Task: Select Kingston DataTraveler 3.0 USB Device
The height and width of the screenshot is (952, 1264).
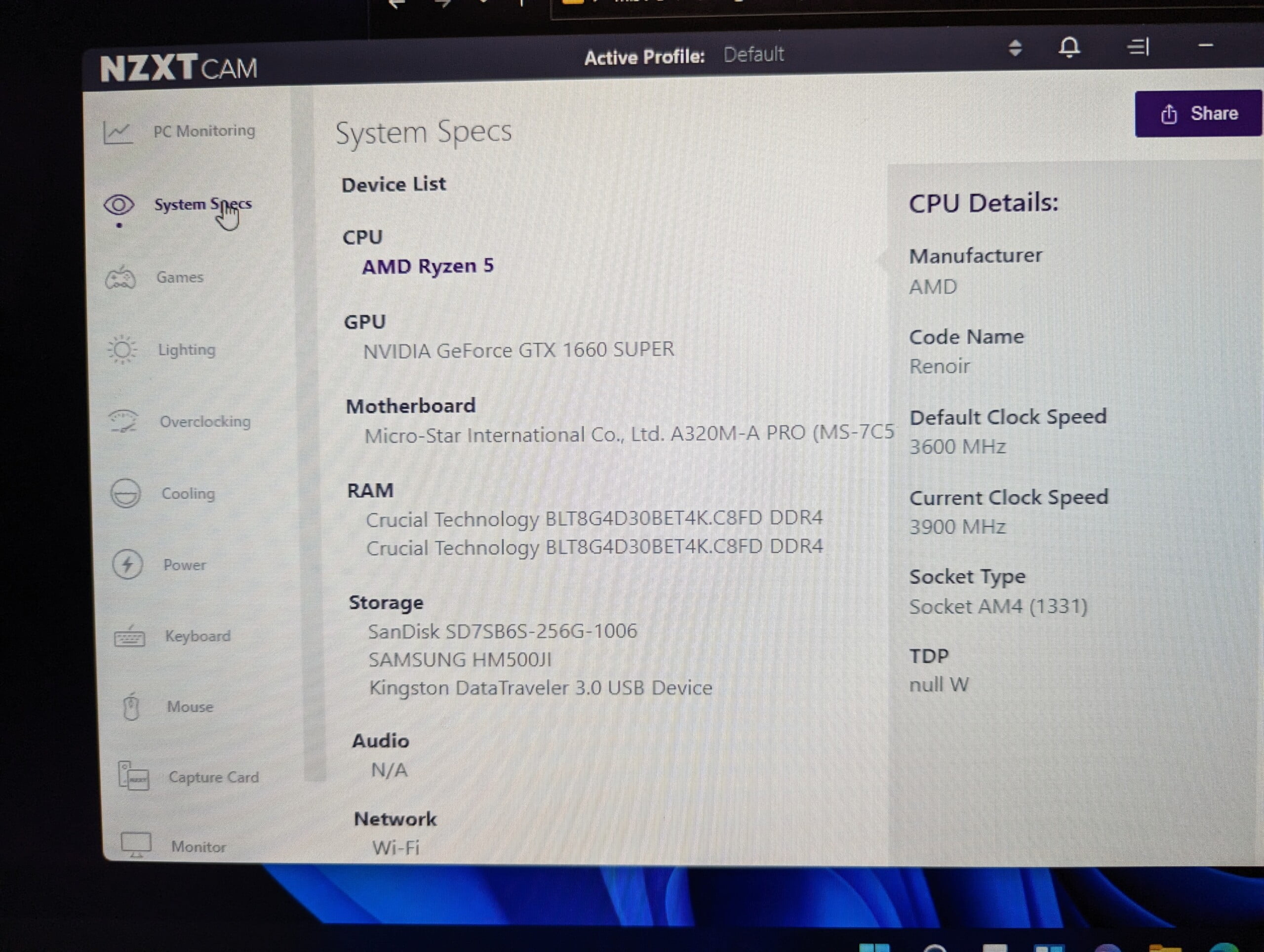Action: point(541,688)
